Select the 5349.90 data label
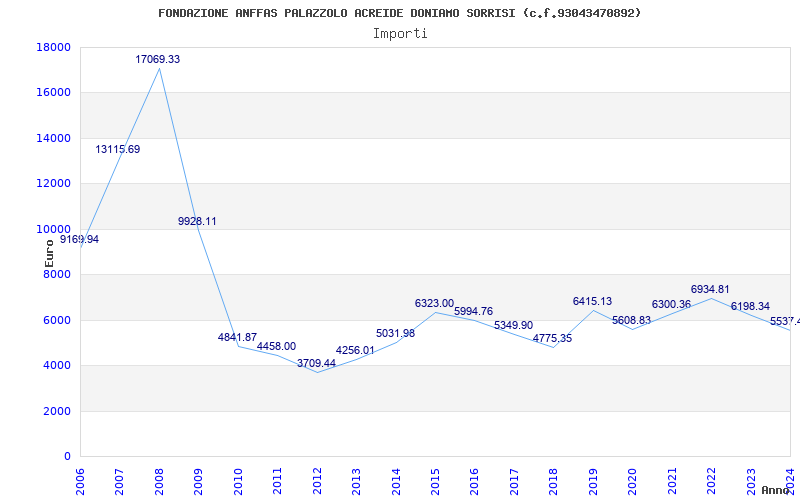The width and height of the screenshot is (800, 500). 513,326
